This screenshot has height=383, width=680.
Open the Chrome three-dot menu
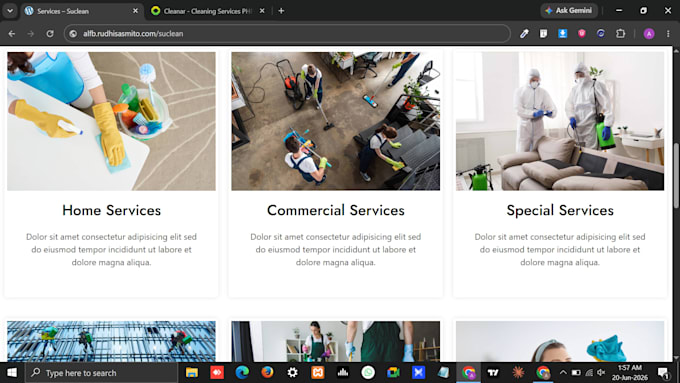(668, 33)
